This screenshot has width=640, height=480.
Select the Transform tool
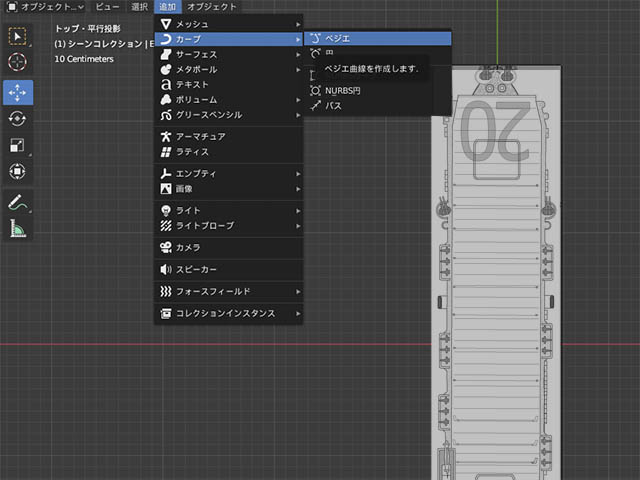coord(18,171)
